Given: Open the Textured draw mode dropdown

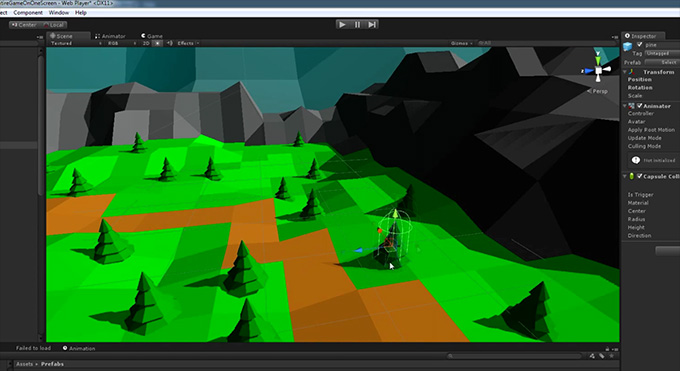Looking at the screenshot, I should (75, 43).
